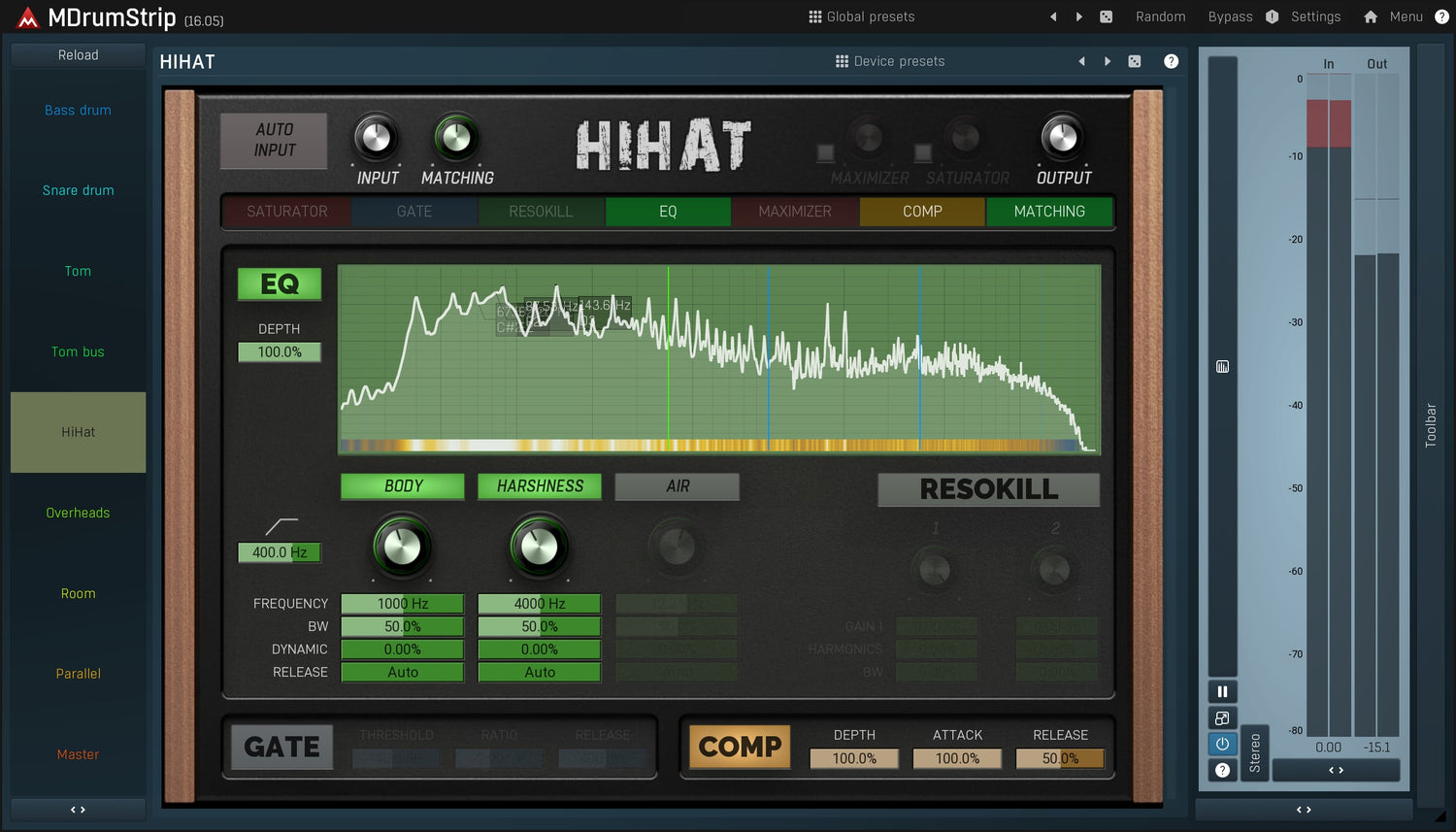The image size is (1456, 832).
Task: Click the meter power icon
Action: (x=1222, y=744)
